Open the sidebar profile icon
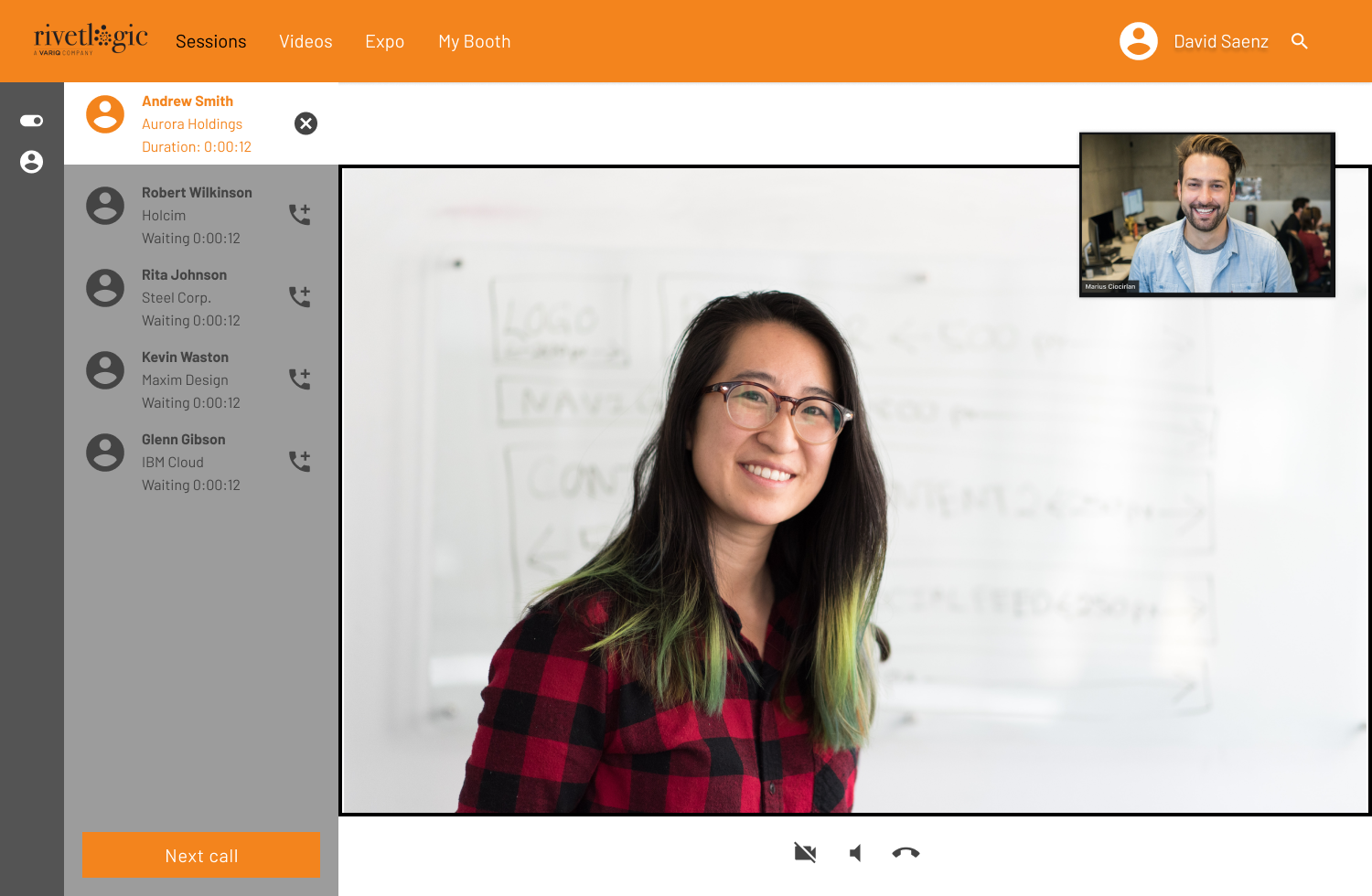 point(32,162)
